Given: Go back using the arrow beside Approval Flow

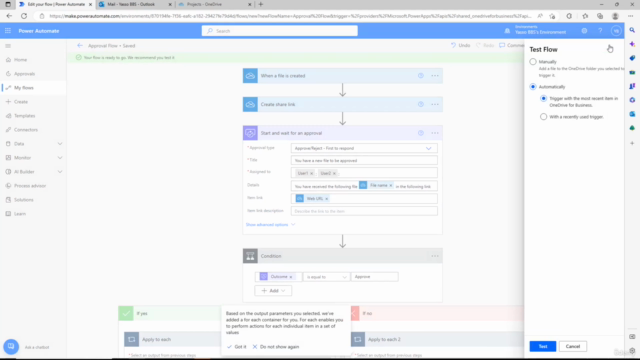Looking at the screenshot, I should 80,45.
